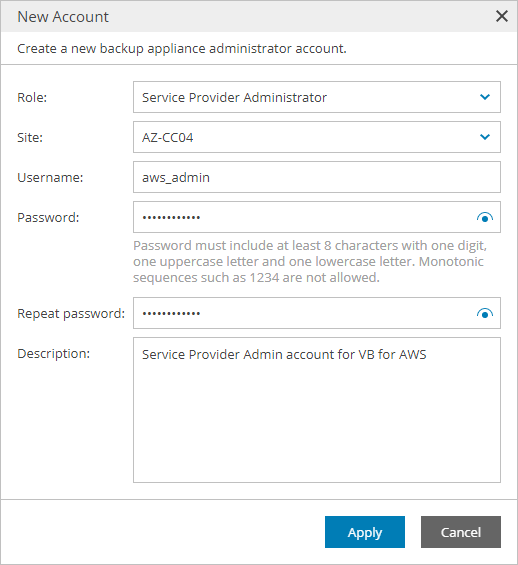Apply the new account settings
The width and height of the screenshot is (518, 565).
click(365, 532)
